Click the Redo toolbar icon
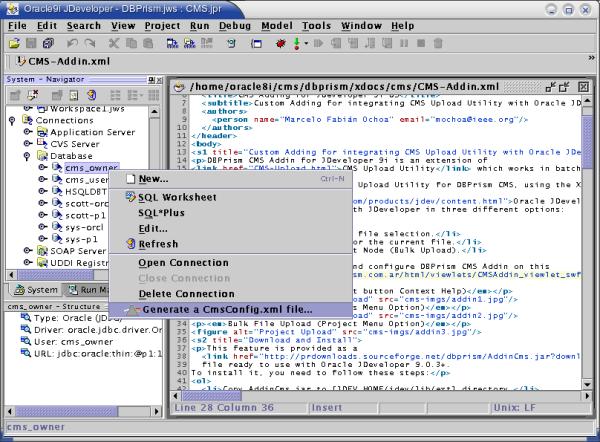This screenshot has height=442, width=600. pos(90,43)
